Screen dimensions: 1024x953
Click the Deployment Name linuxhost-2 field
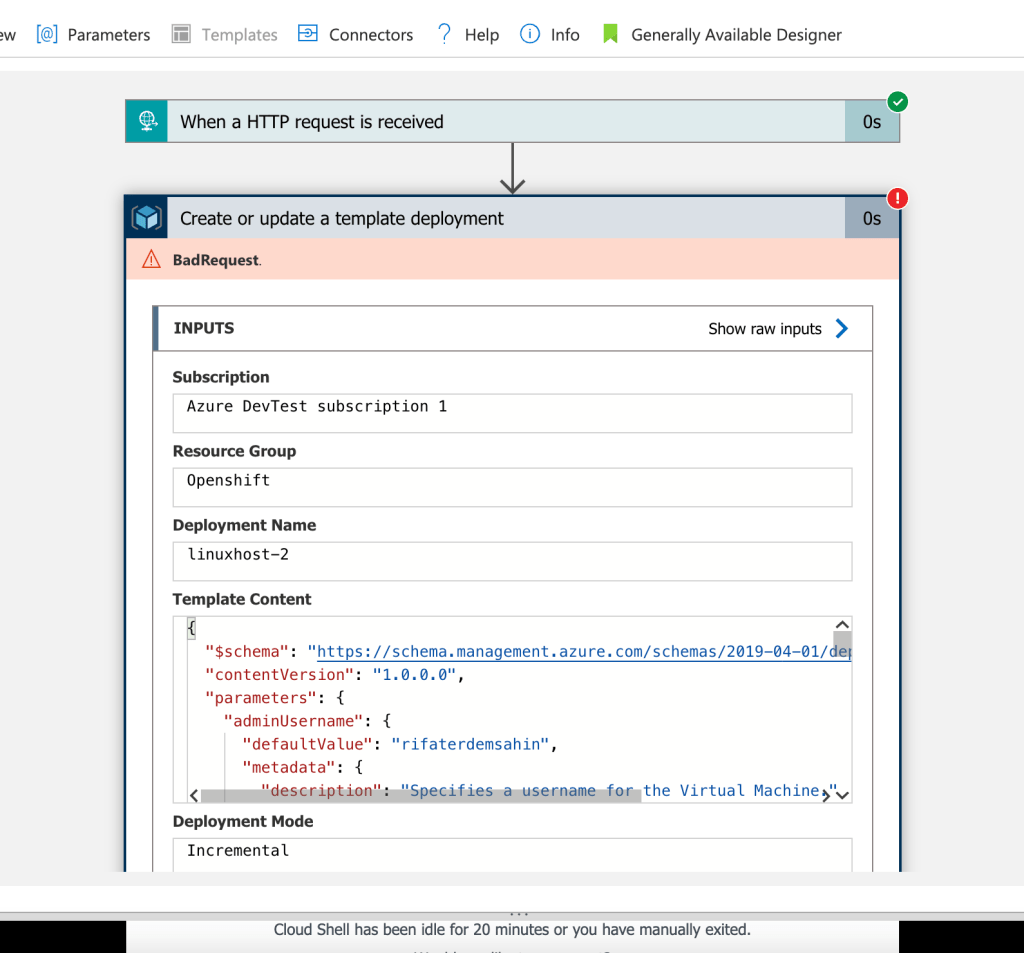point(513,560)
